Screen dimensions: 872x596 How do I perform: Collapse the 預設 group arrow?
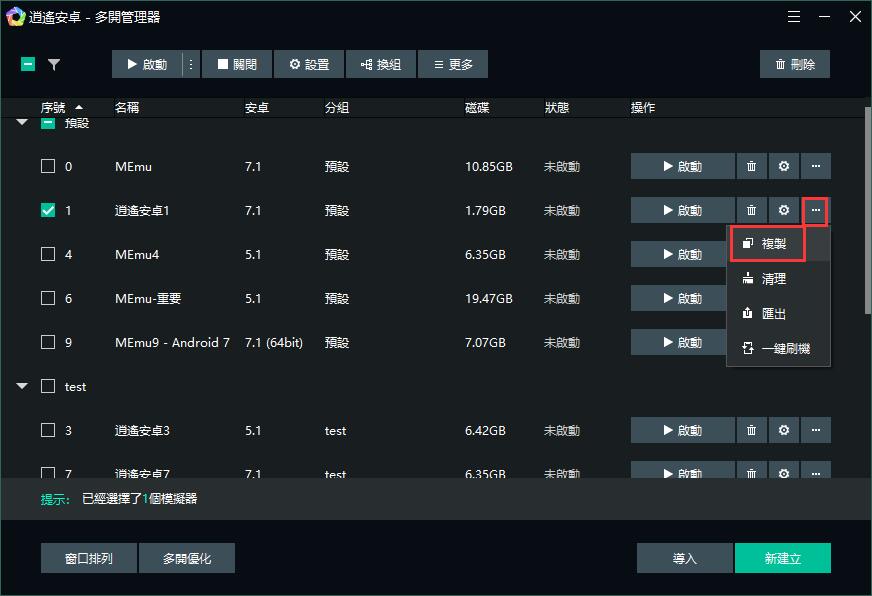click(22, 123)
